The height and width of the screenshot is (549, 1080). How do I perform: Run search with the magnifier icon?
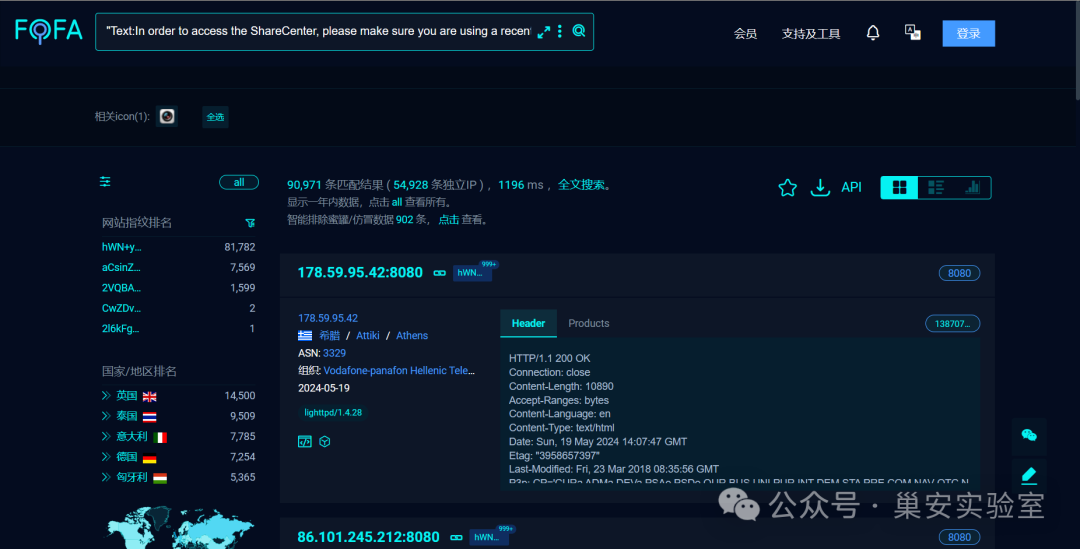coord(579,31)
